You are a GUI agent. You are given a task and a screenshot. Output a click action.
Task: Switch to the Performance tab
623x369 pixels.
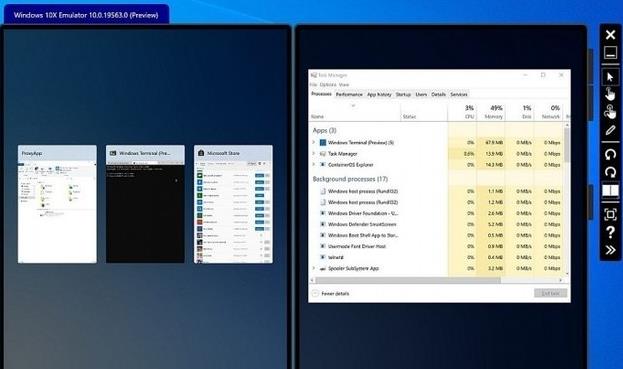pos(349,95)
